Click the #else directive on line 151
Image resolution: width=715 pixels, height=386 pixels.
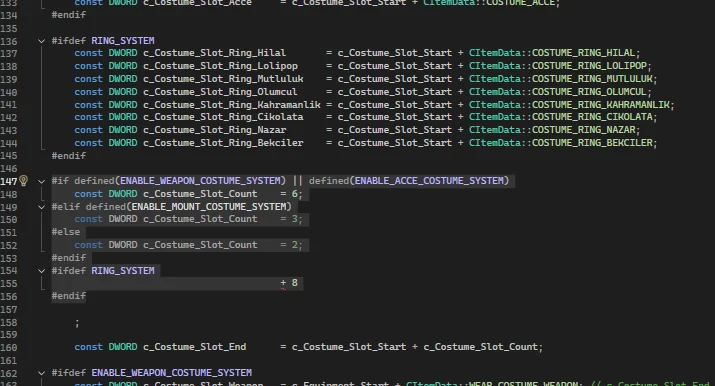point(66,232)
